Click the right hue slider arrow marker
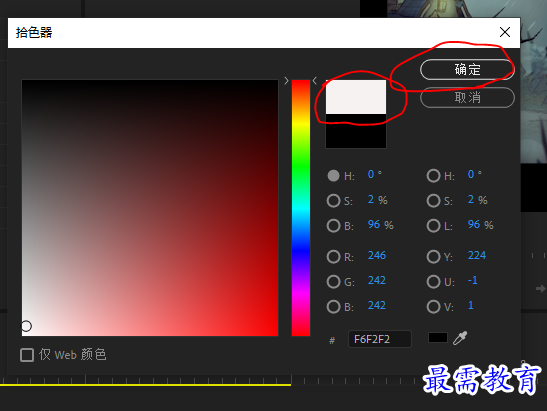The height and width of the screenshot is (411, 547). click(x=315, y=81)
